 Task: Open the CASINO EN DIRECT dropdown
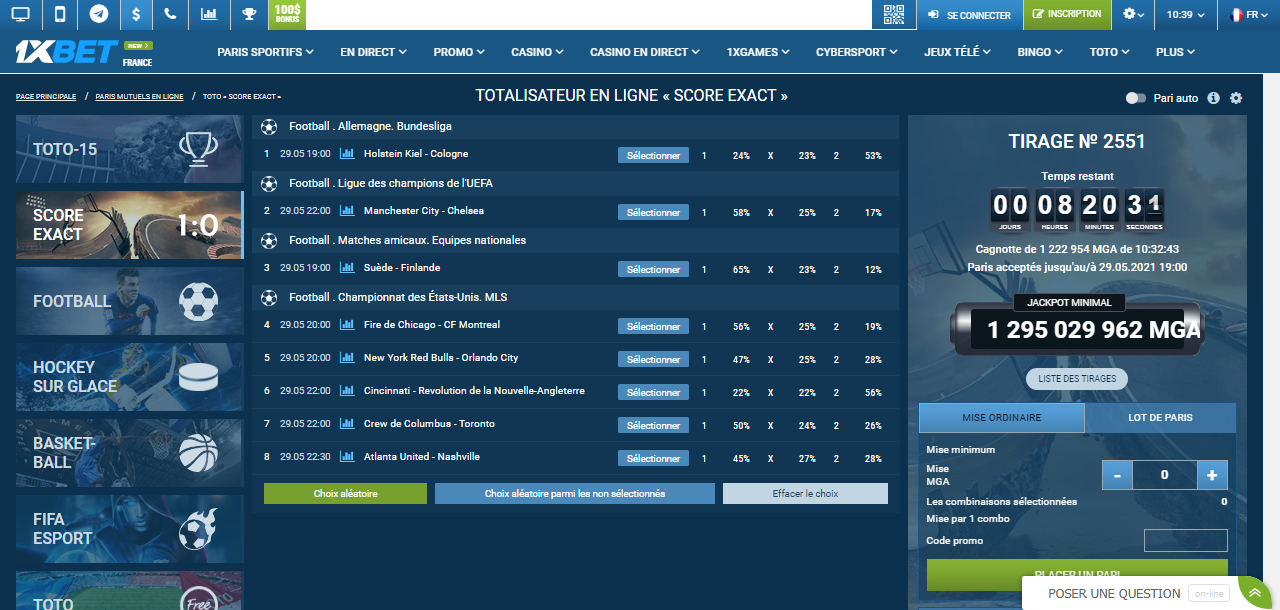645,52
